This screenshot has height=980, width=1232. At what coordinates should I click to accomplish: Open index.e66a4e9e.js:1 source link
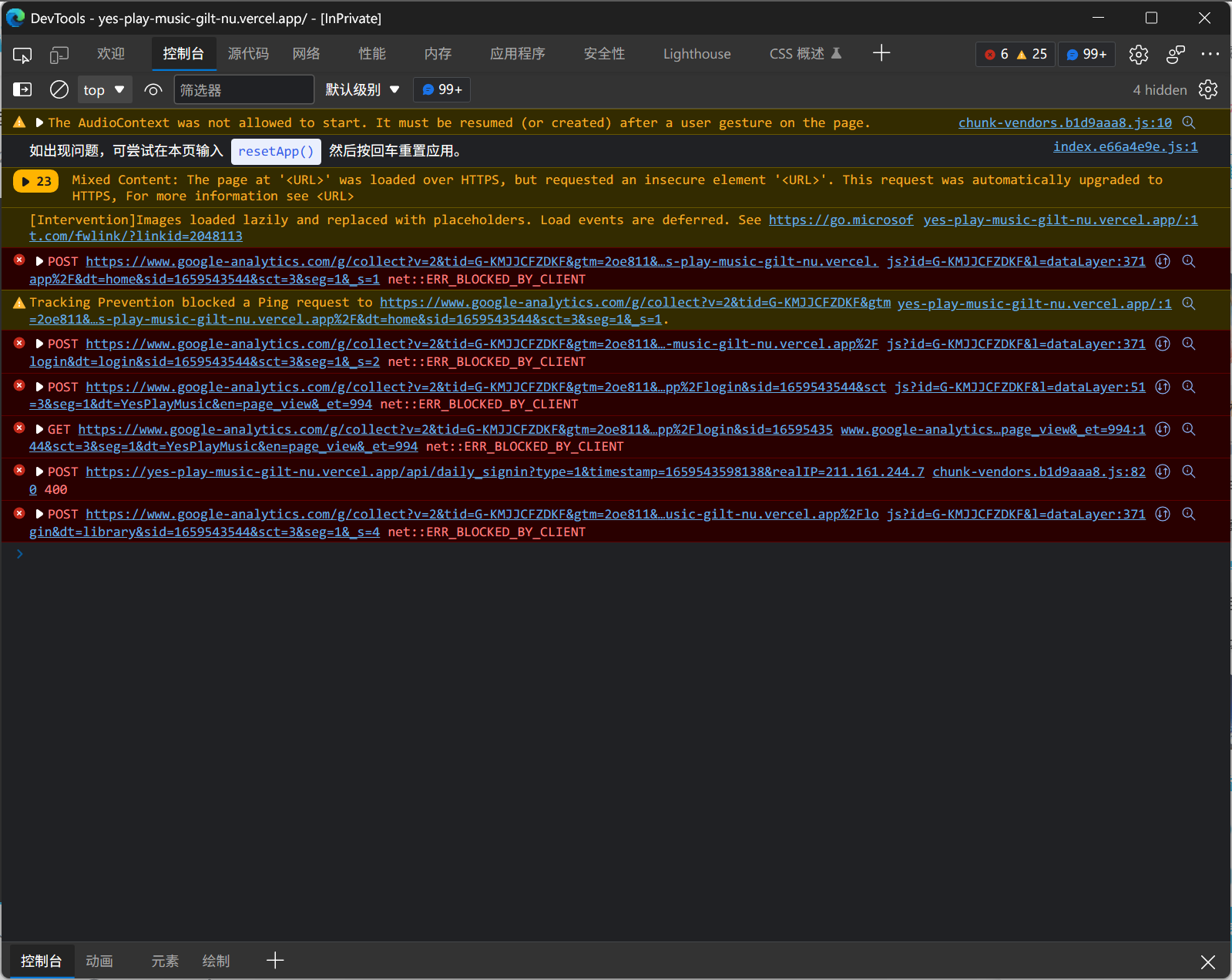(1126, 146)
